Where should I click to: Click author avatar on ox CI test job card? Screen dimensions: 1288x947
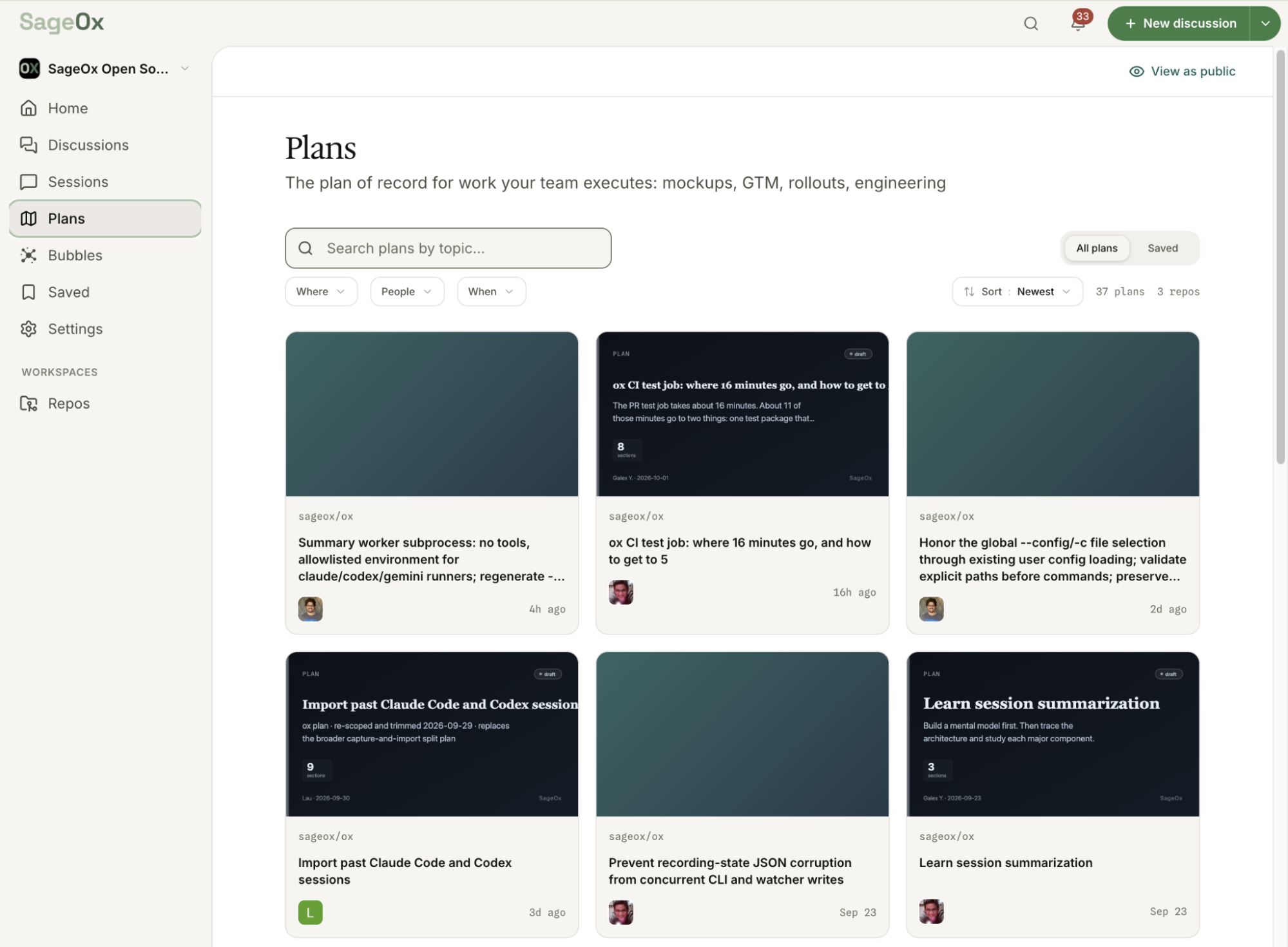(621, 592)
